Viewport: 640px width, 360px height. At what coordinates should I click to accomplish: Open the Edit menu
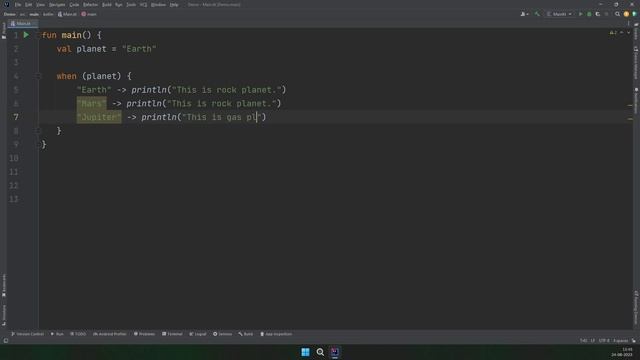point(28,4)
